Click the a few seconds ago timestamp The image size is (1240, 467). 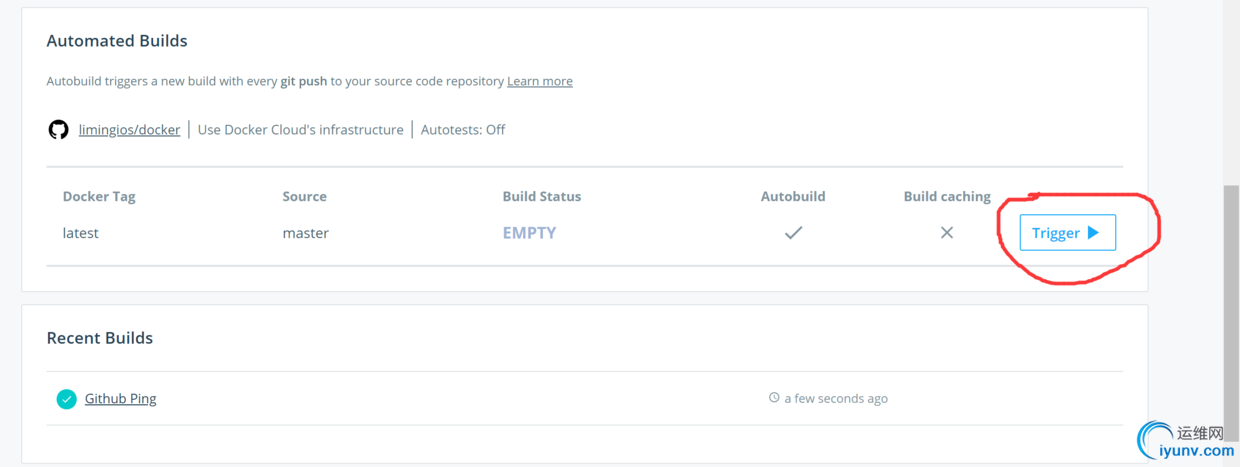[836, 398]
